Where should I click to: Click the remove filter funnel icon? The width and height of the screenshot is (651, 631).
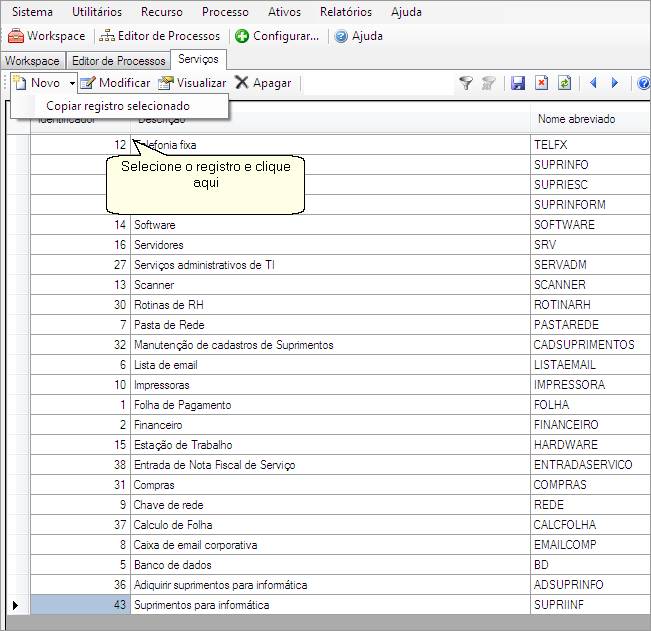(488, 83)
